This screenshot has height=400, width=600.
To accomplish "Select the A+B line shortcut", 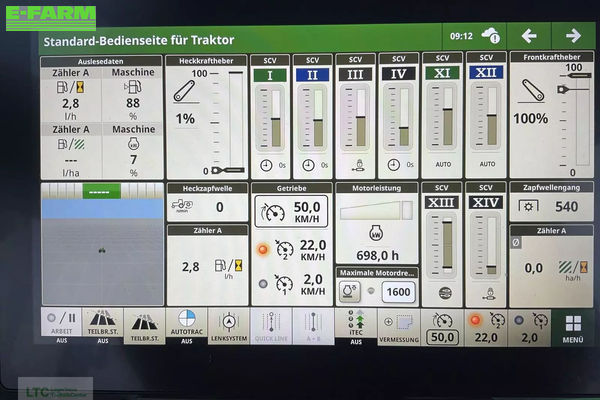I will [x=313, y=326].
